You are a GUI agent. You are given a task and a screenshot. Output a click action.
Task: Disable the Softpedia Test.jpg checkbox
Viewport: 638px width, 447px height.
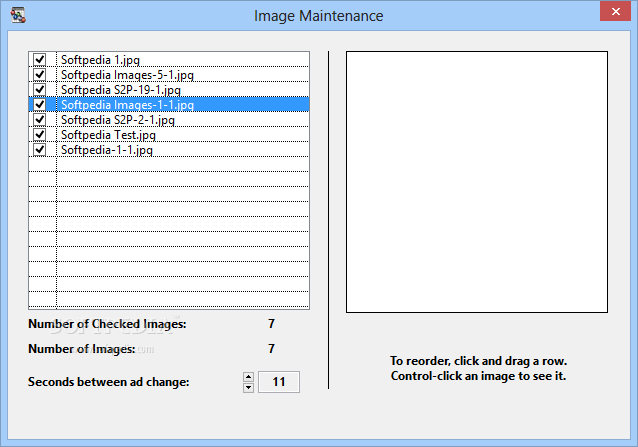point(40,135)
